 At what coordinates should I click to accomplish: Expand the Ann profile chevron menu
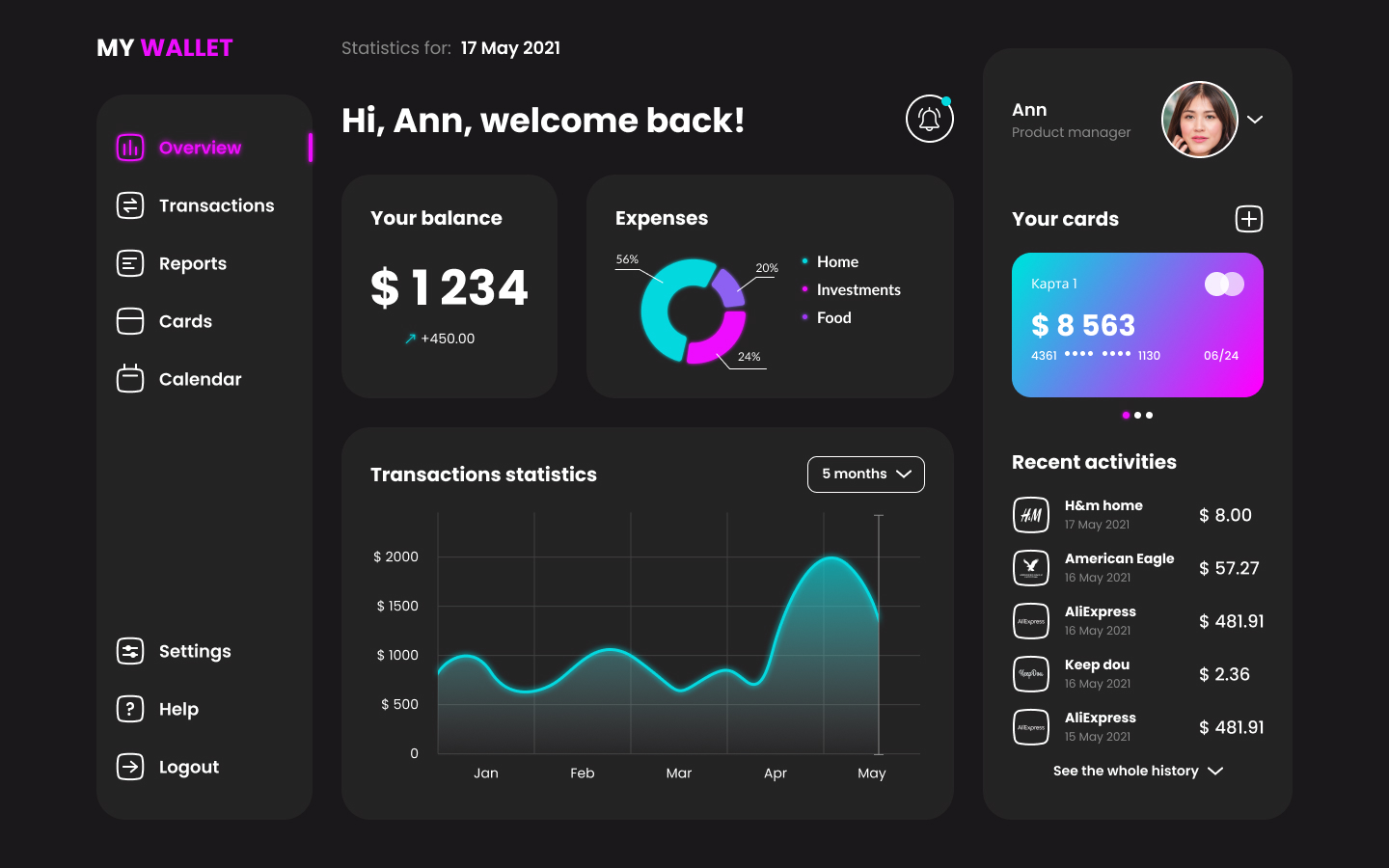coord(1255,120)
